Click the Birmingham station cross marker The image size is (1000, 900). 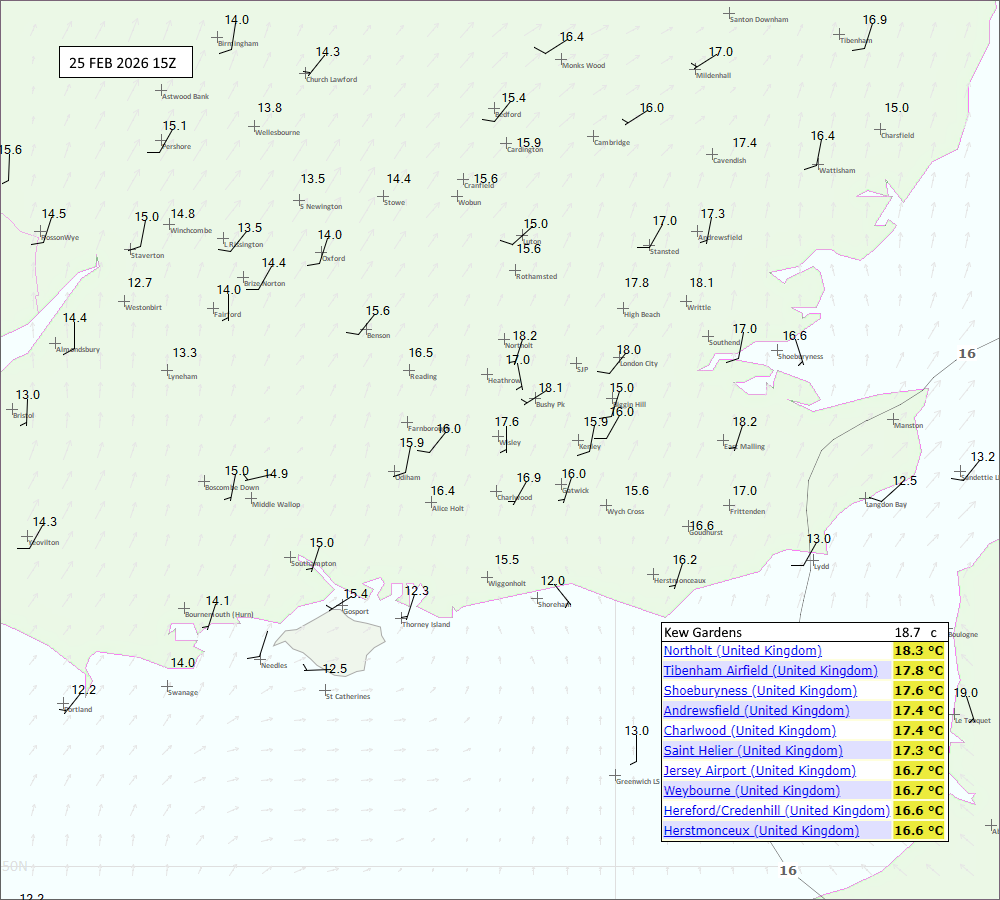[217, 38]
